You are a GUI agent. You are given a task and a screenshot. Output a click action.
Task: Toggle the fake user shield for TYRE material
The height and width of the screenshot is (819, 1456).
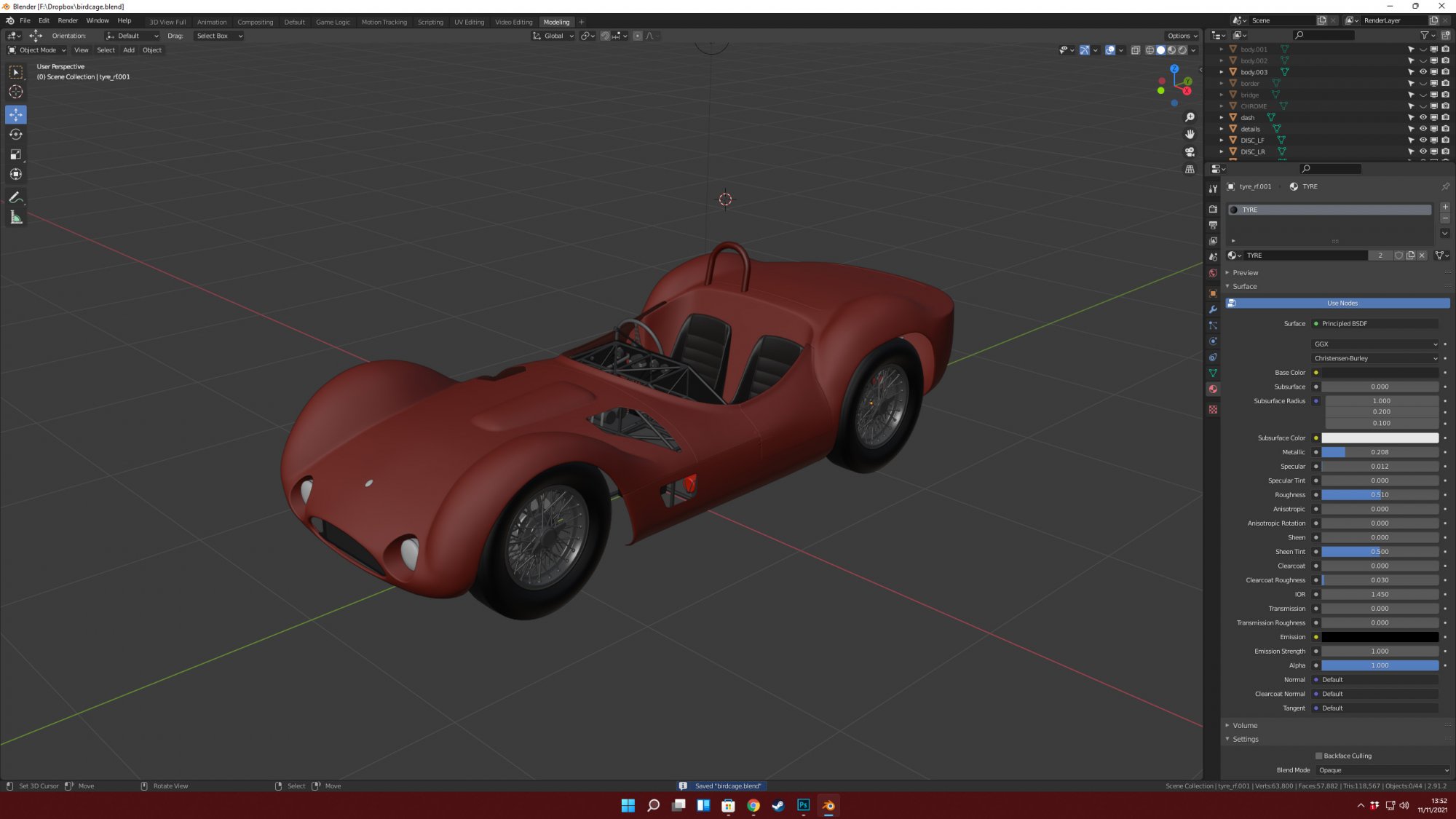click(1398, 256)
